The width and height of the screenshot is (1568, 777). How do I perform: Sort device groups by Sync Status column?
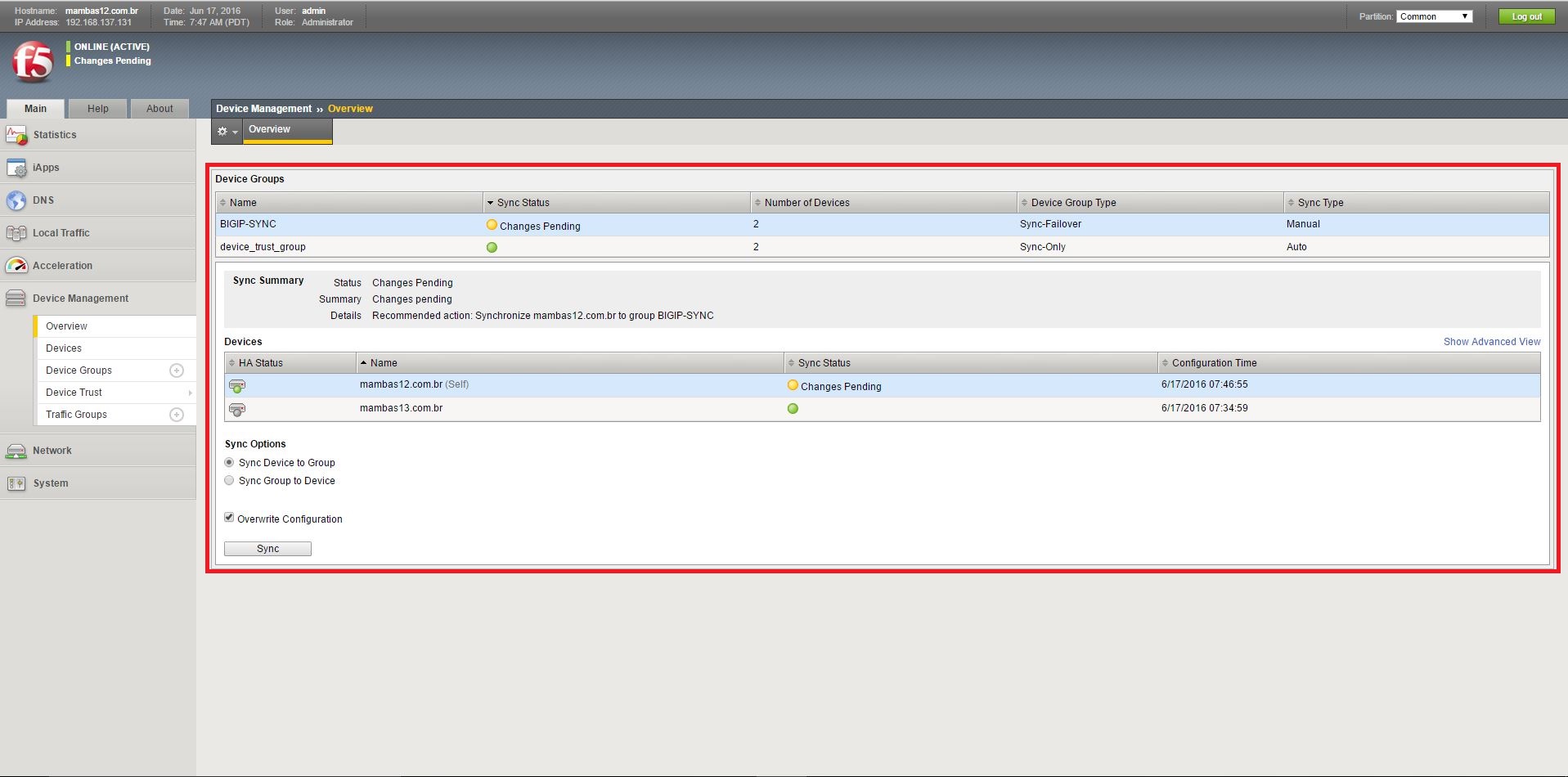pos(523,203)
